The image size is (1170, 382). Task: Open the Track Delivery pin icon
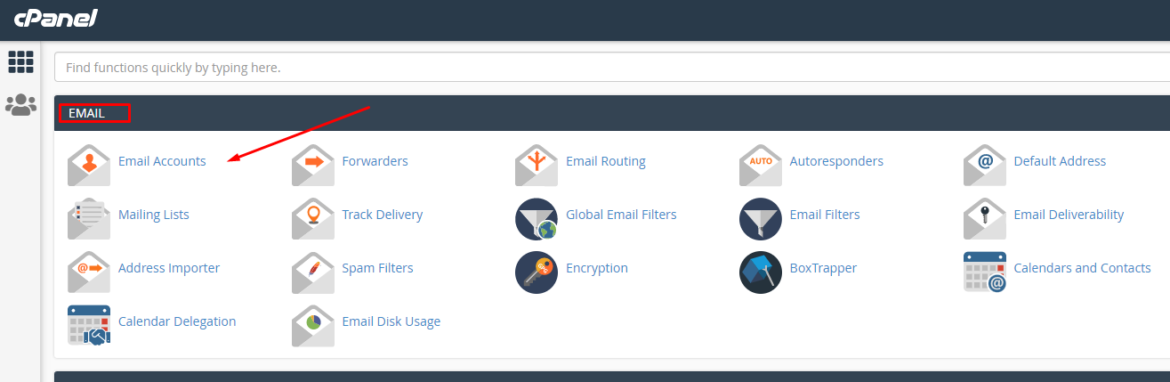(313, 219)
